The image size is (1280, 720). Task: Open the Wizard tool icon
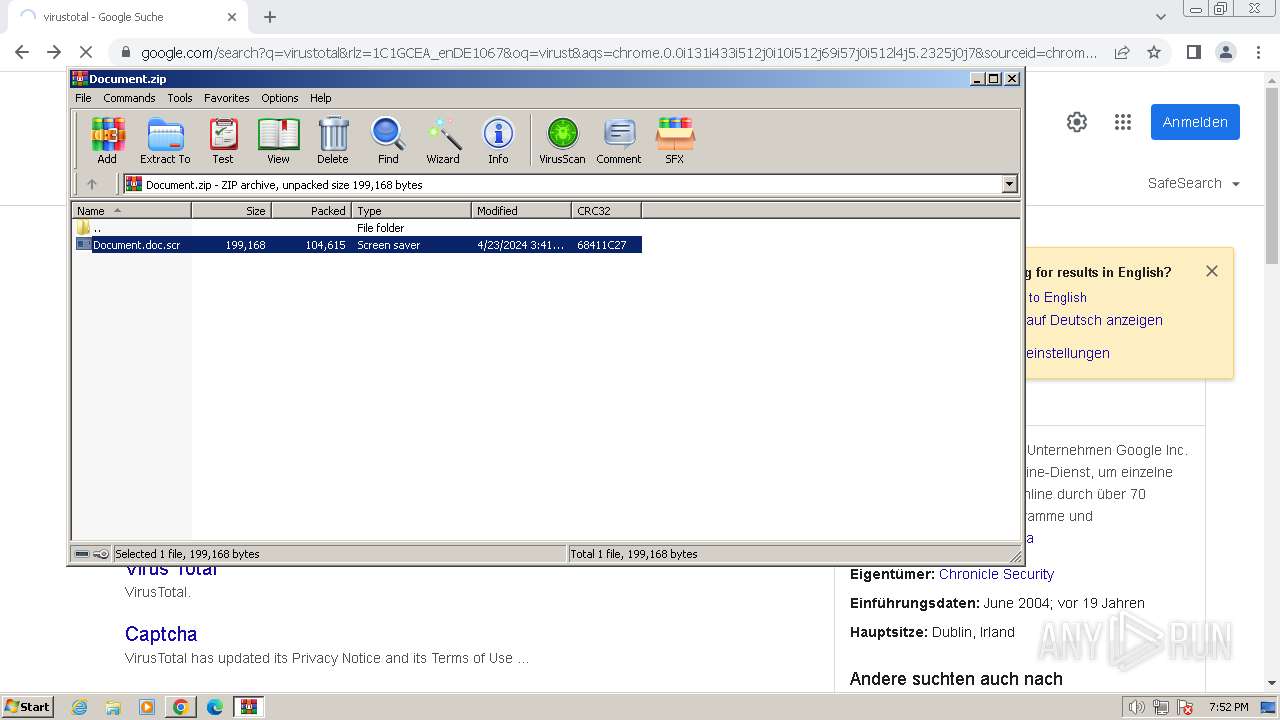(x=443, y=140)
